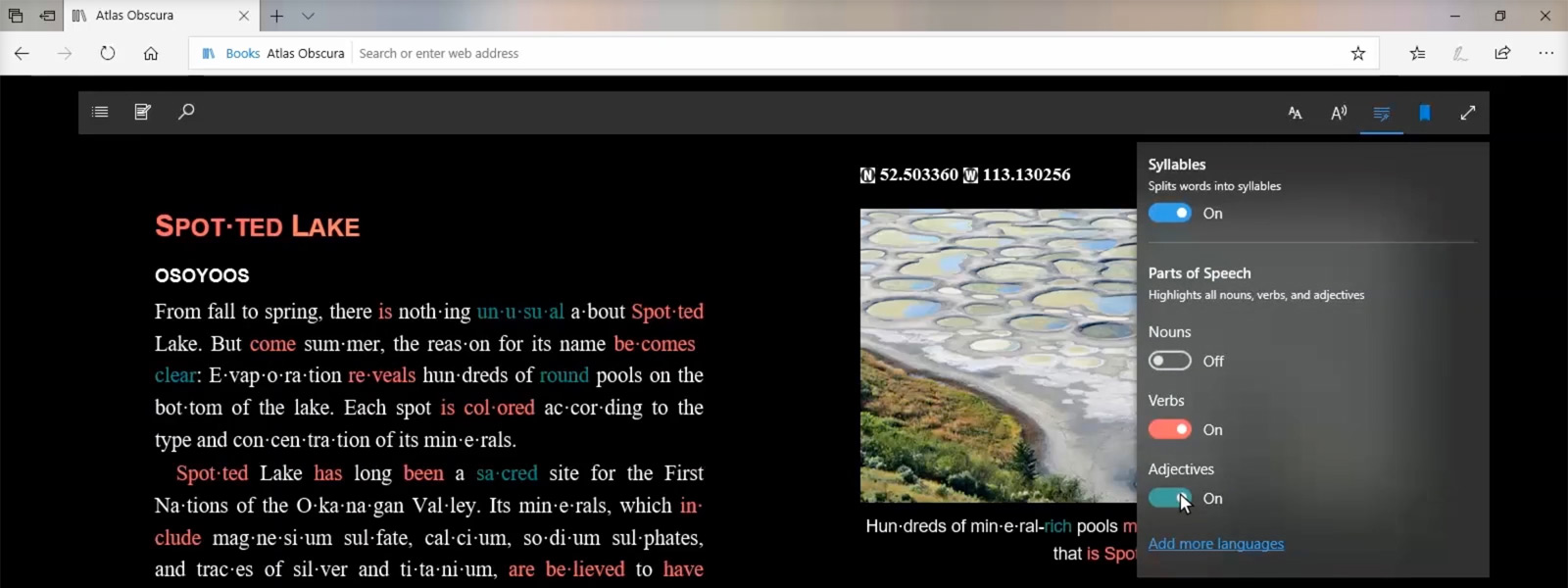1568x588 pixels.
Task: Open a new tab with plus
Action: point(277,16)
